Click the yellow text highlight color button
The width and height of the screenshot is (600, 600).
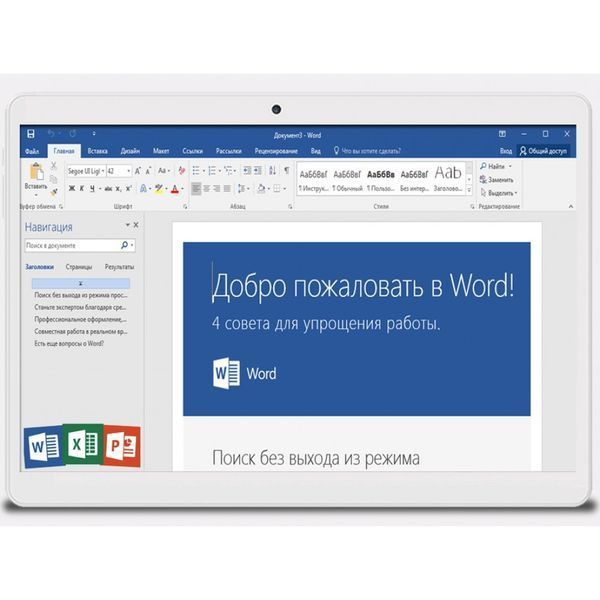click(158, 188)
